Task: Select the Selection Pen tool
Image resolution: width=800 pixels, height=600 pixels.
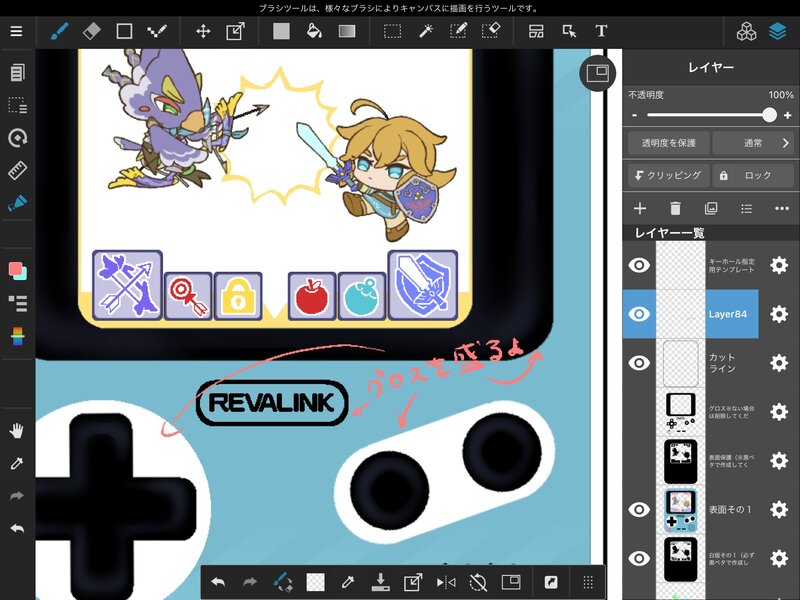Action: (458, 31)
